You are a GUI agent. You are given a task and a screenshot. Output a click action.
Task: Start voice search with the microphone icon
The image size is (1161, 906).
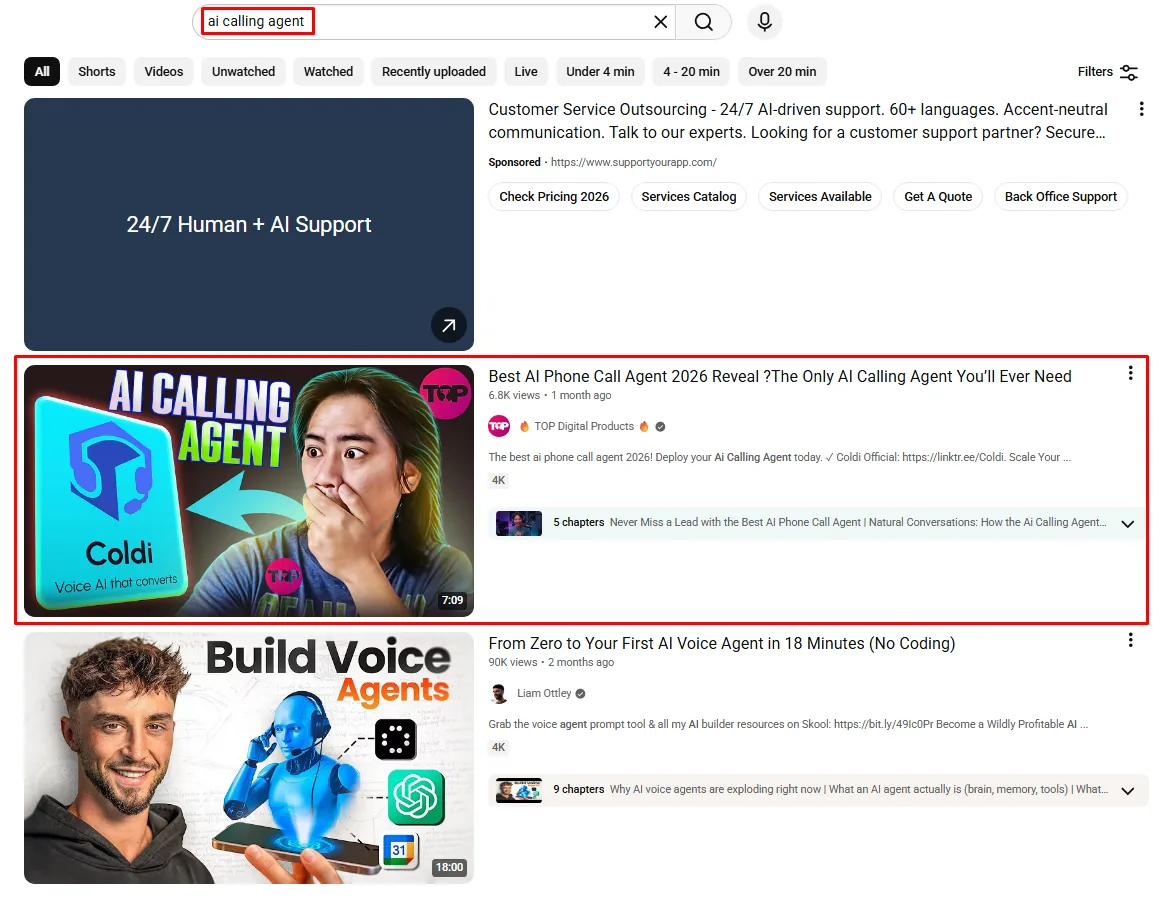tap(765, 22)
